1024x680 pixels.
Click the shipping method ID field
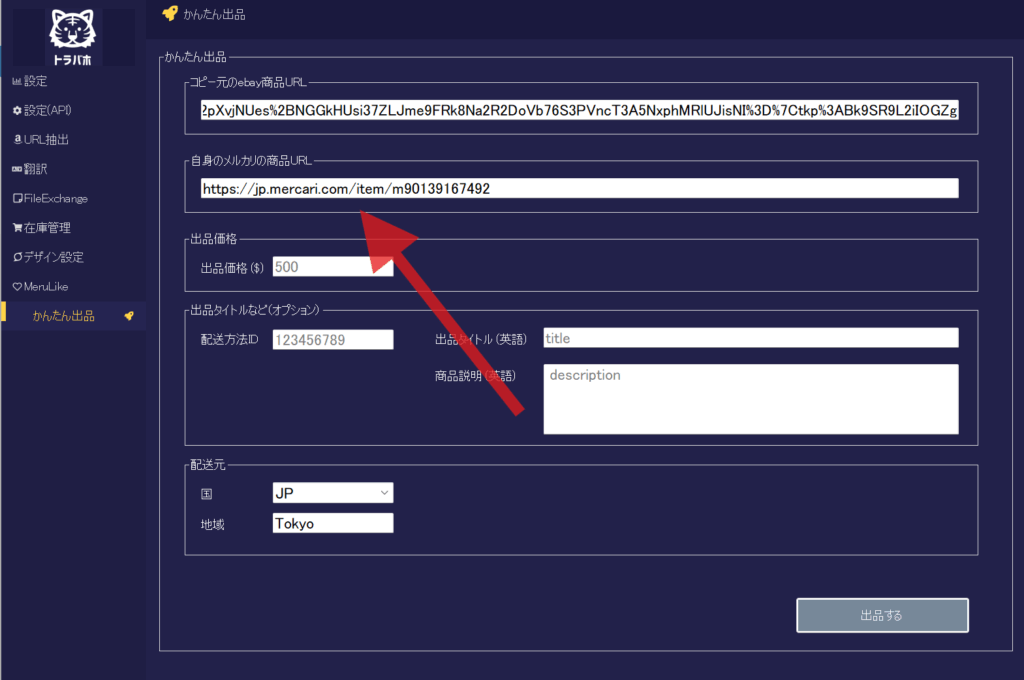click(333, 340)
